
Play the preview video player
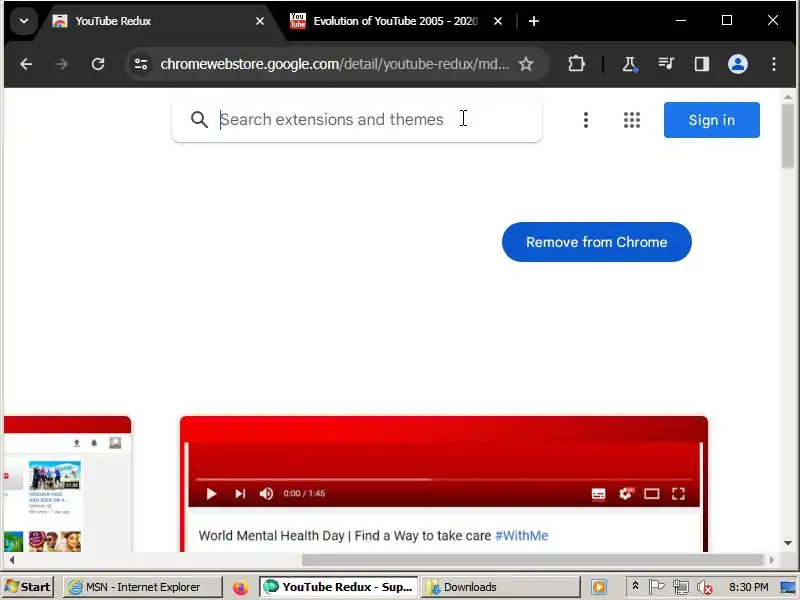point(211,494)
